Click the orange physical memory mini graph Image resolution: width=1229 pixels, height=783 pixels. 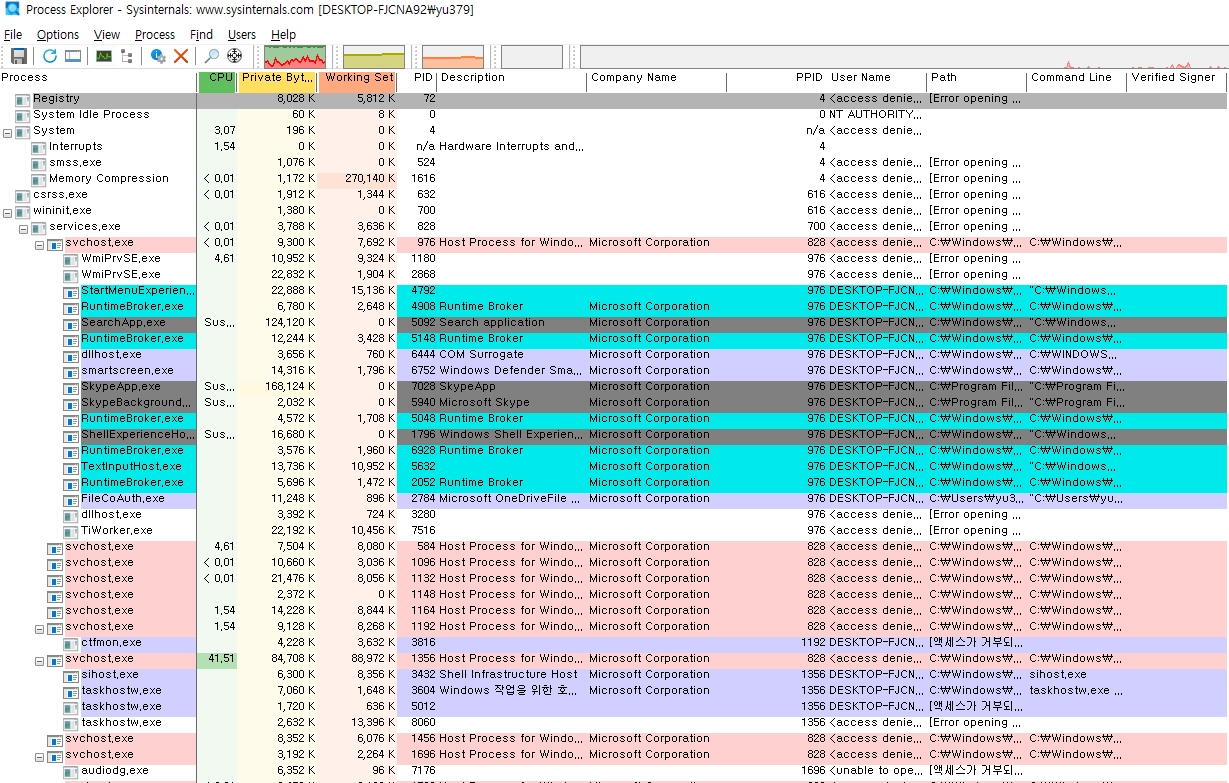453,57
